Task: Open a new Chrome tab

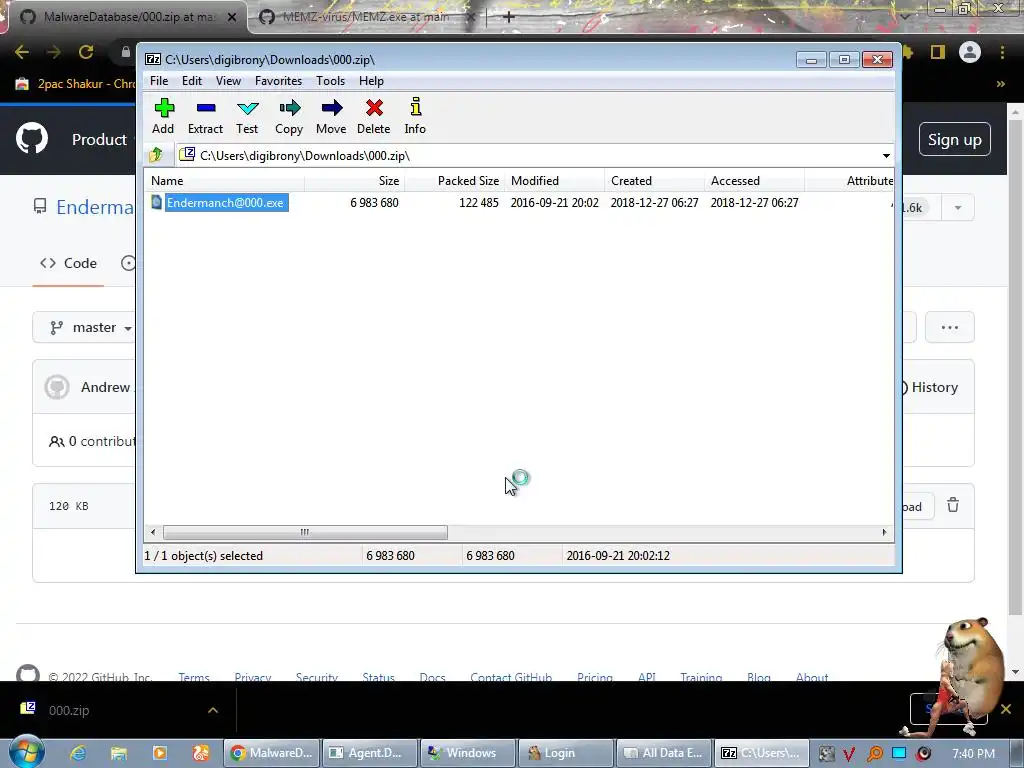Action: coord(509,17)
